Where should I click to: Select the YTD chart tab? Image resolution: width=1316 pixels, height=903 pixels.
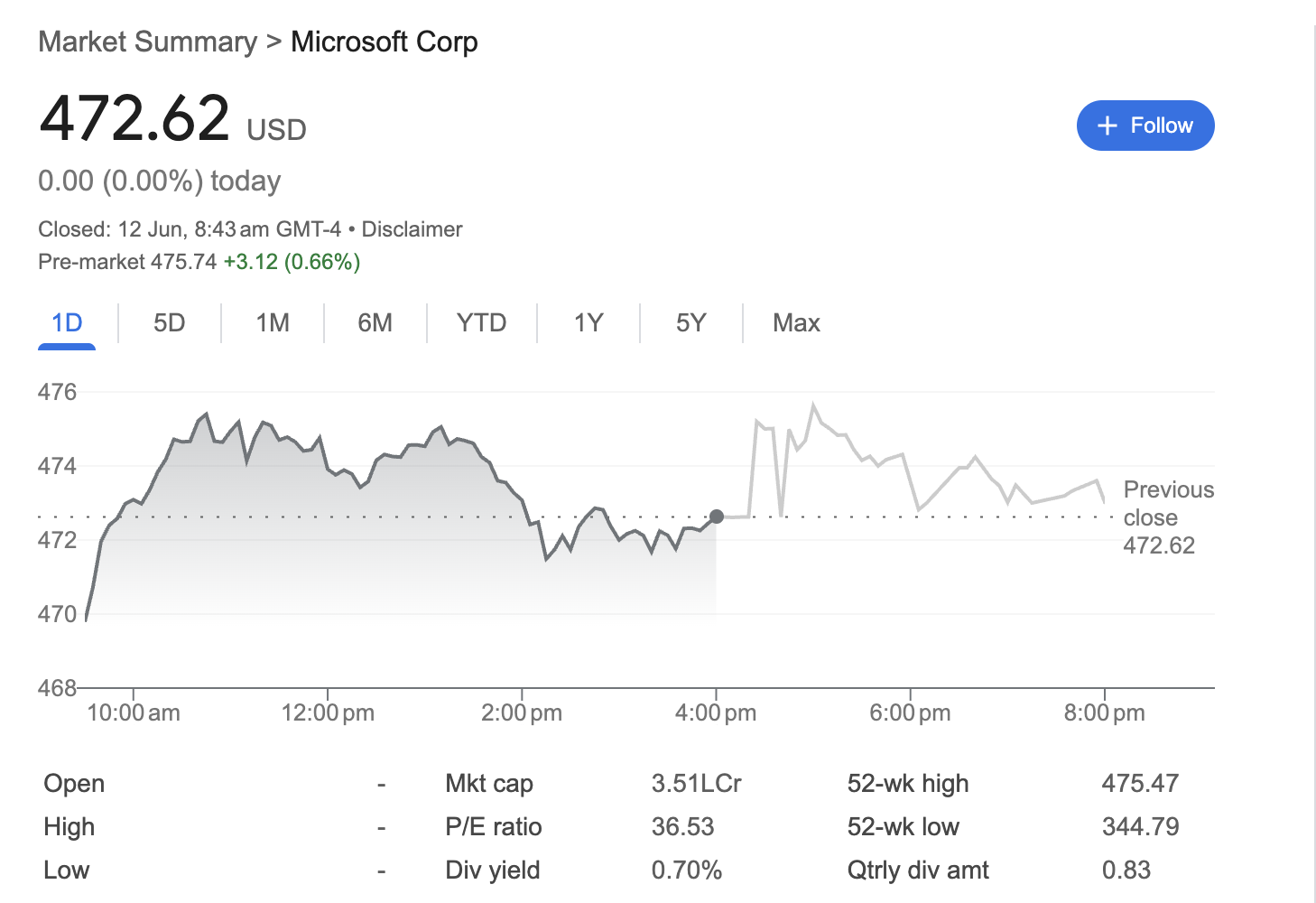coord(481,322)
